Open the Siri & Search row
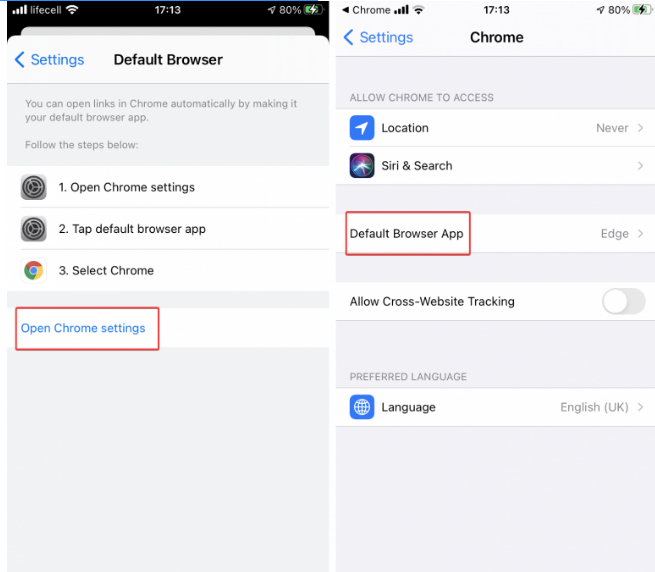 coord(495,165)
